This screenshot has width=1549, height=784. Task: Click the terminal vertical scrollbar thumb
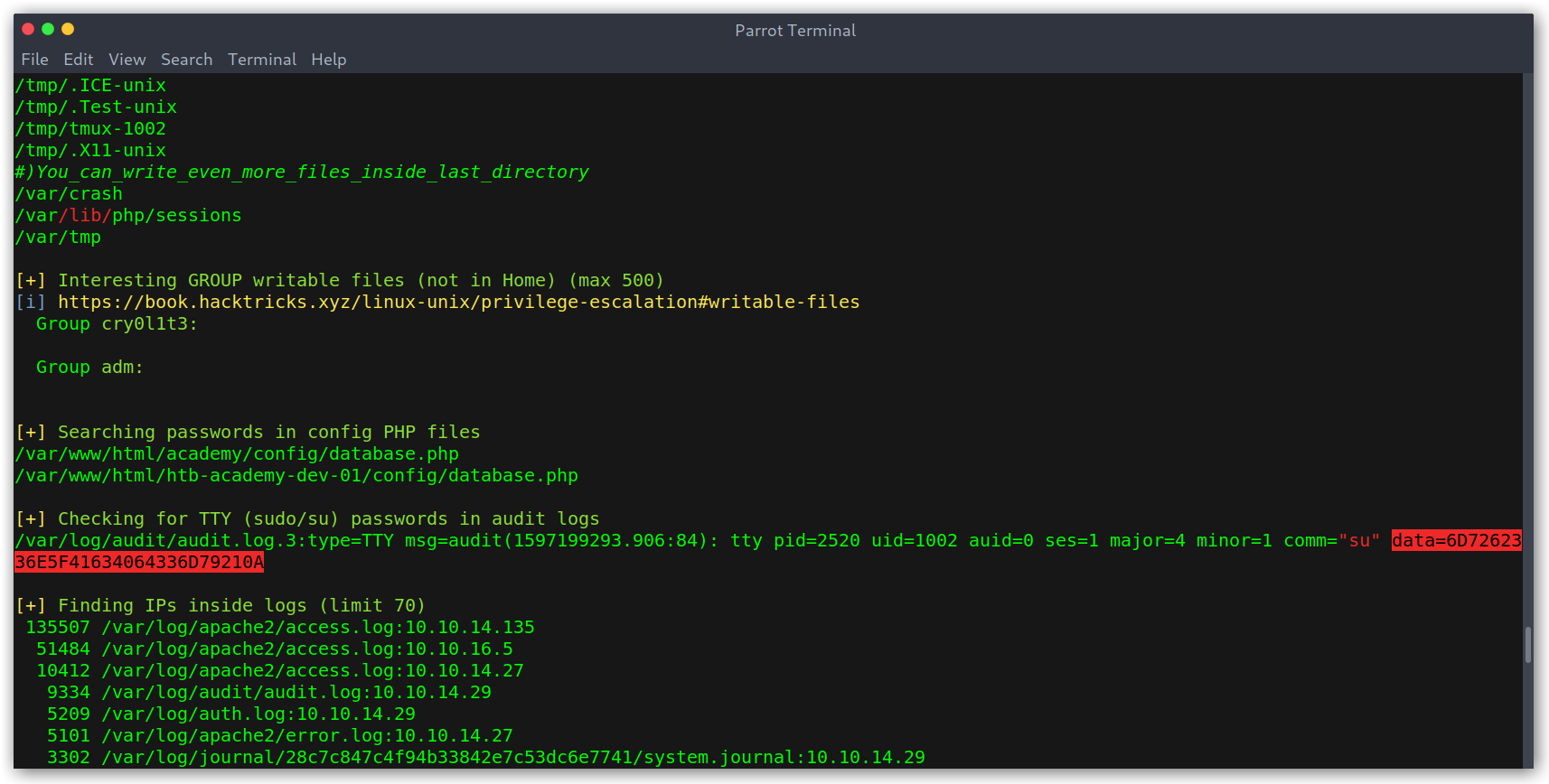pos(1527,645)
